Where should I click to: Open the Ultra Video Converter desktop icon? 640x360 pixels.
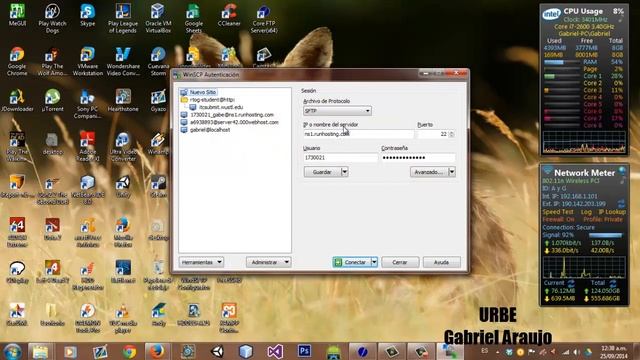click(x=122, y=146)
